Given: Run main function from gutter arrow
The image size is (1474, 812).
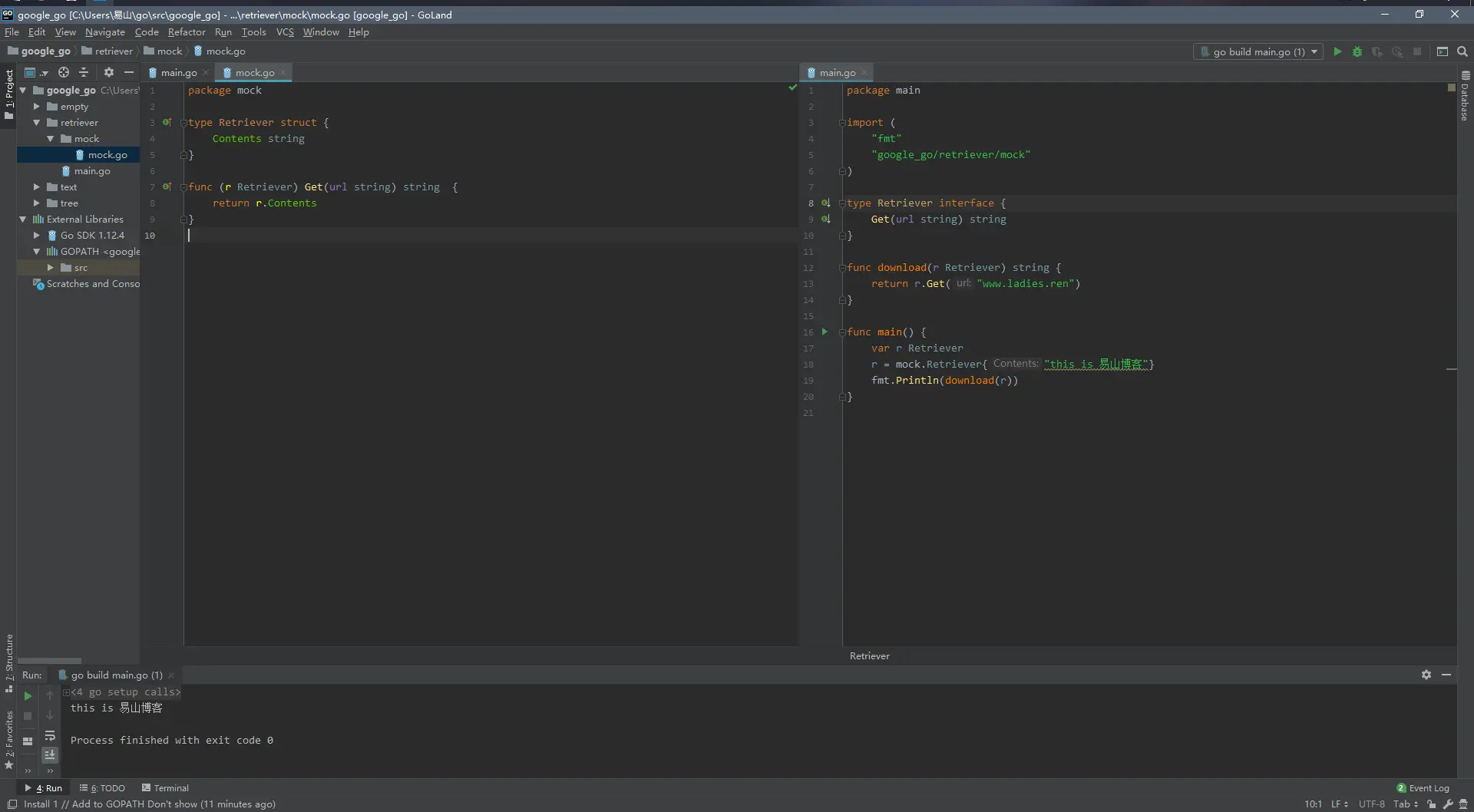Looking at the screenshot, I should pyautogui.click(x=825, y=332).
